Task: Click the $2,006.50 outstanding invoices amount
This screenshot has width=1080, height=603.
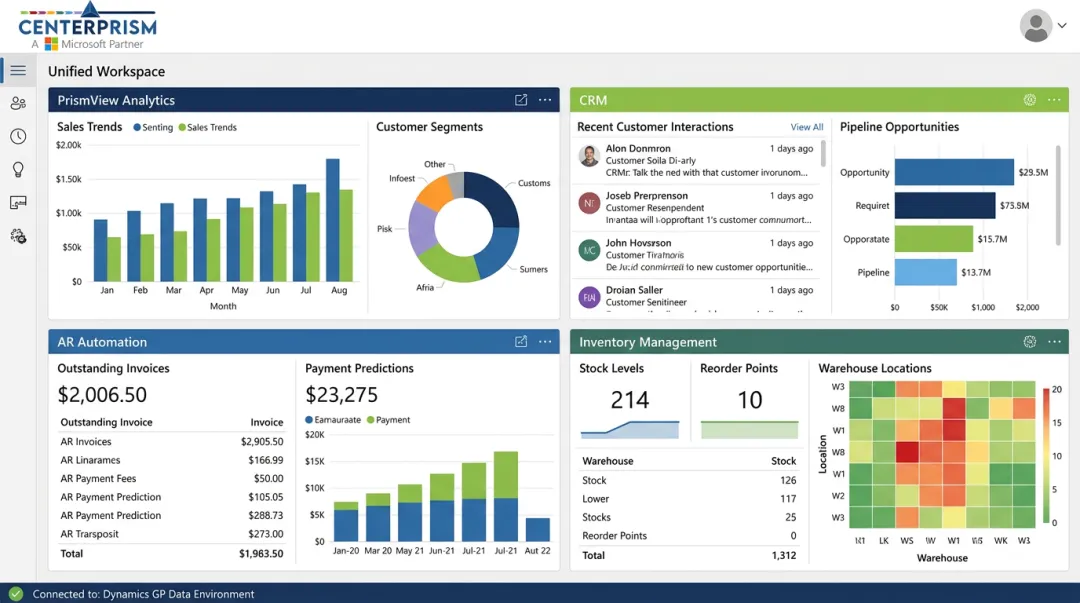Action: (x=102, y=394)
